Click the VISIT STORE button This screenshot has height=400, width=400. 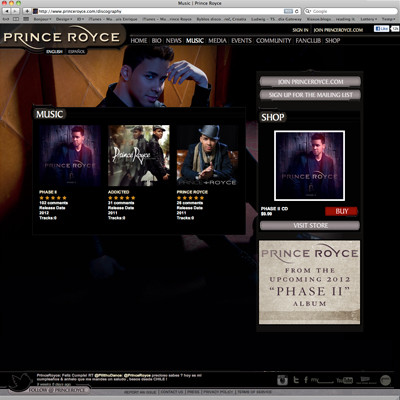tap(310, 225)
